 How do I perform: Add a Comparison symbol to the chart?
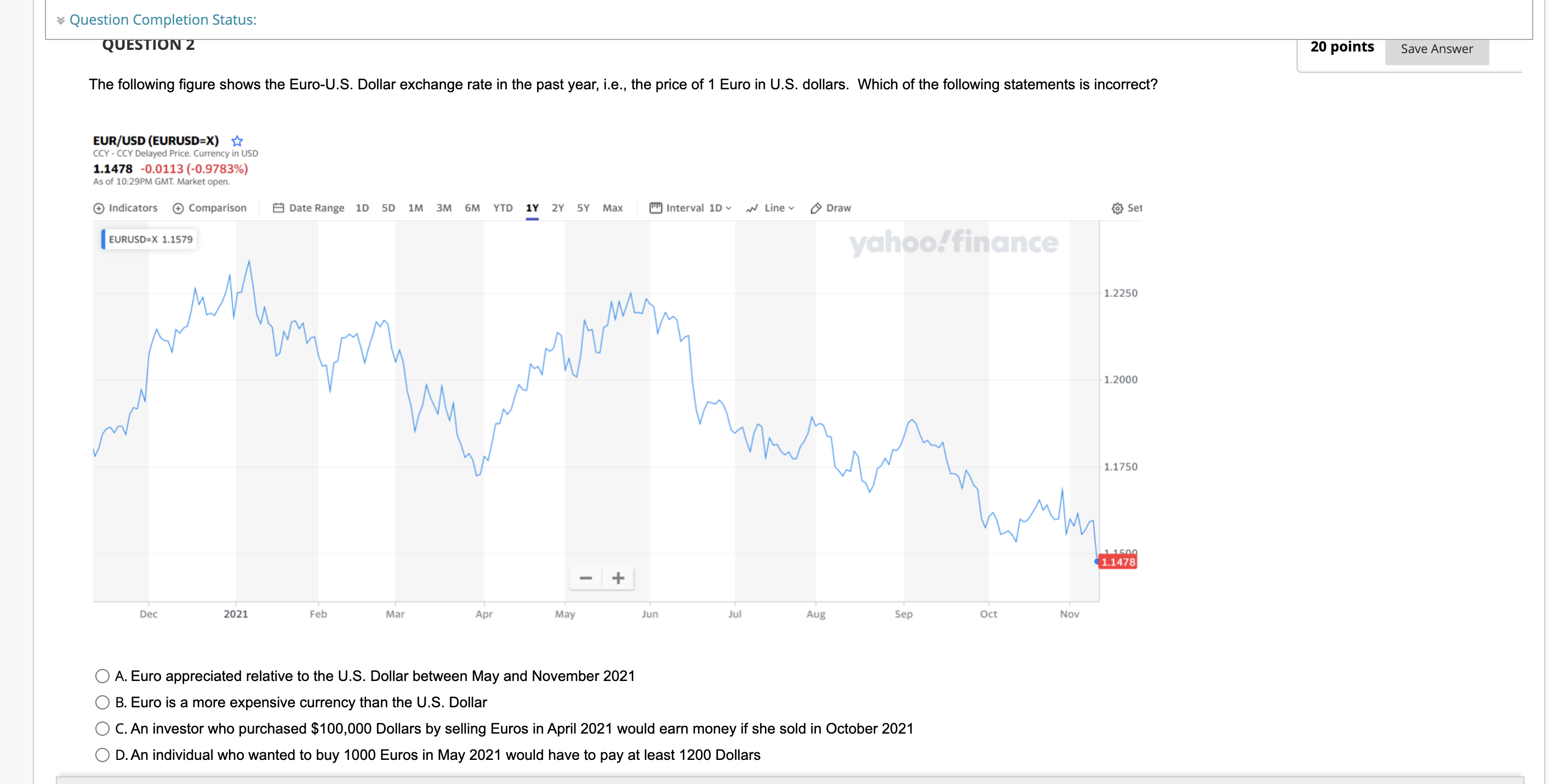click(x=210, y=208)
